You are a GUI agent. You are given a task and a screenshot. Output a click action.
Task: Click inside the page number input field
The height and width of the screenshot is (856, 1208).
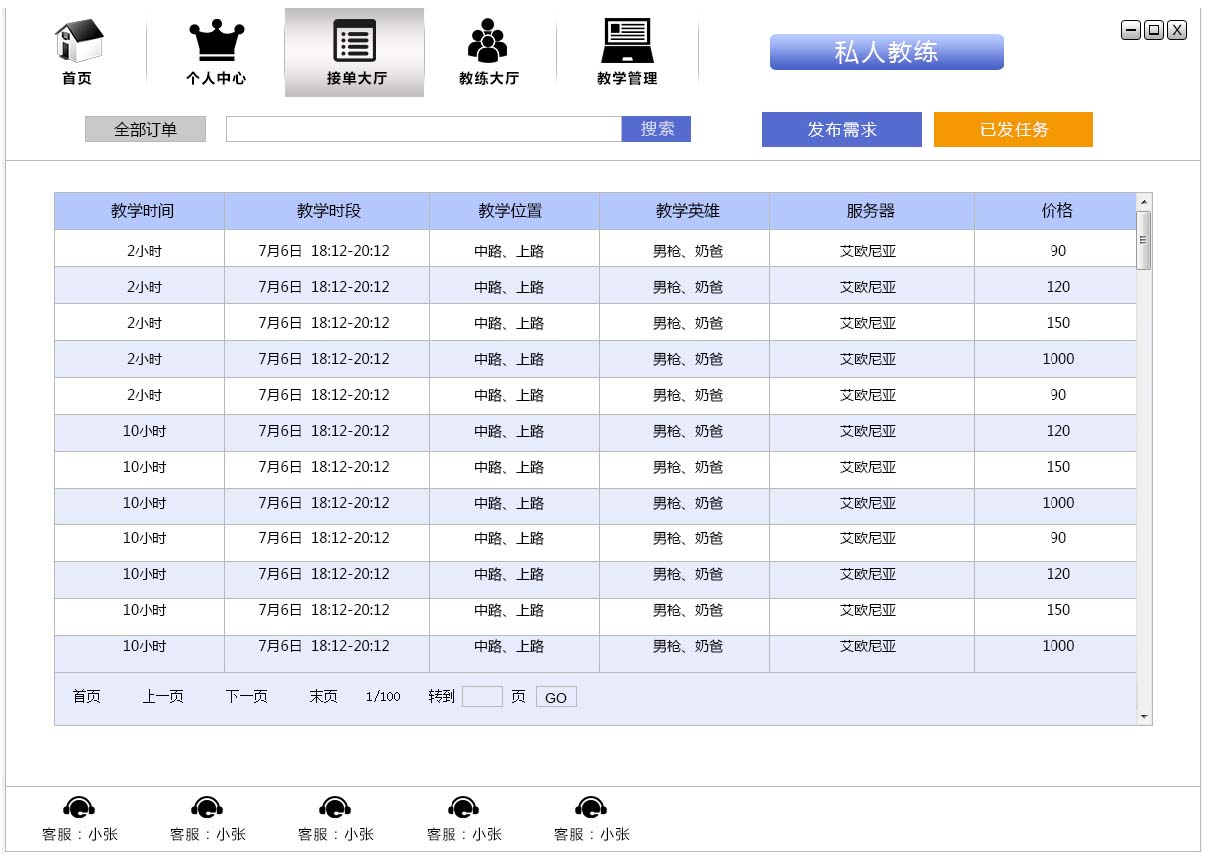coord(483,696)
